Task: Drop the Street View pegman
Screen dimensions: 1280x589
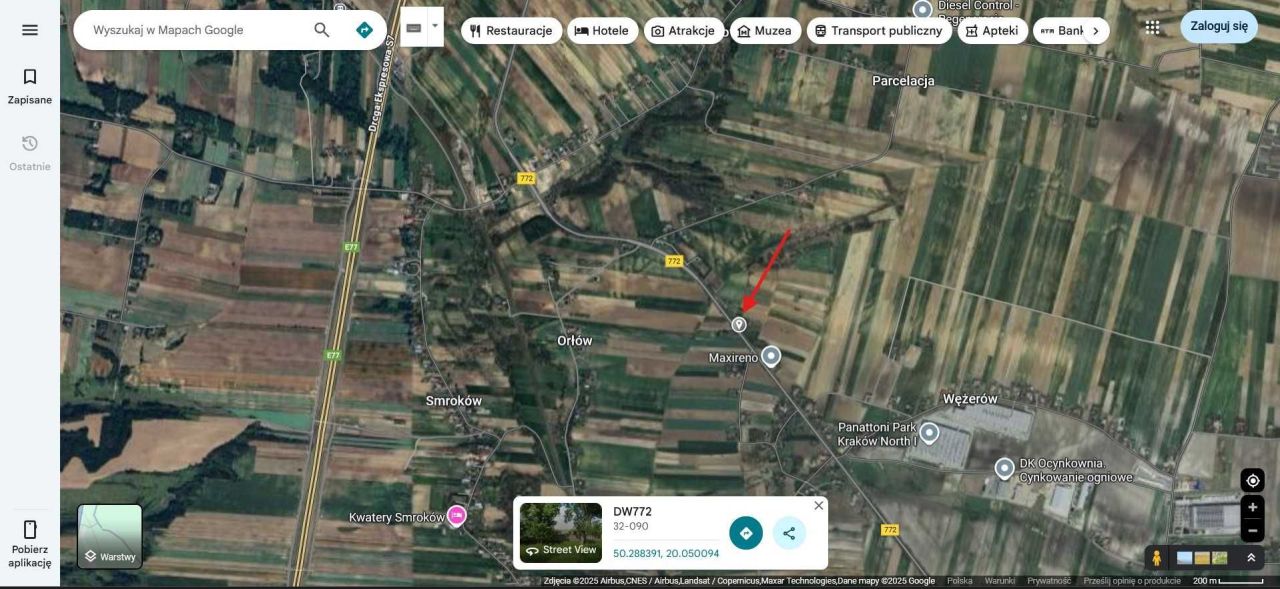Action: tap(1157, 557)
